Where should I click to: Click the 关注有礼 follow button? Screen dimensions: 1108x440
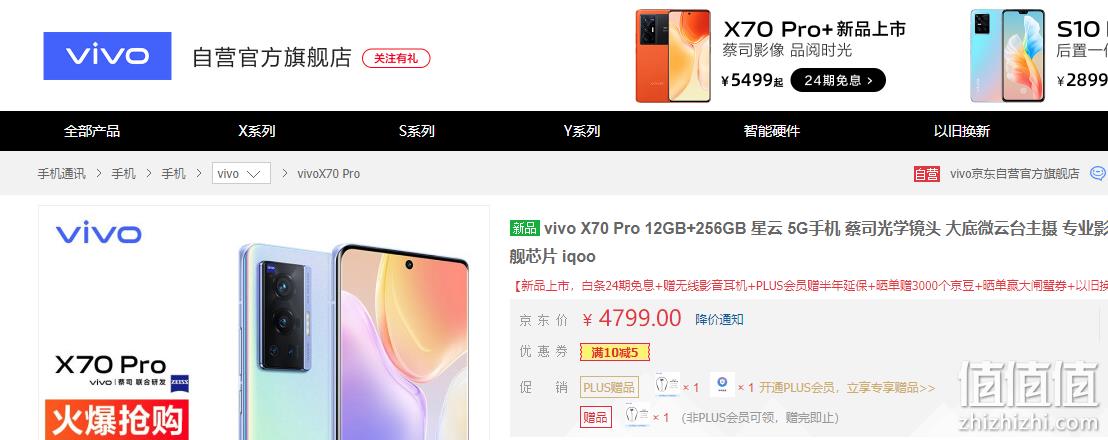tap(396, 59)
